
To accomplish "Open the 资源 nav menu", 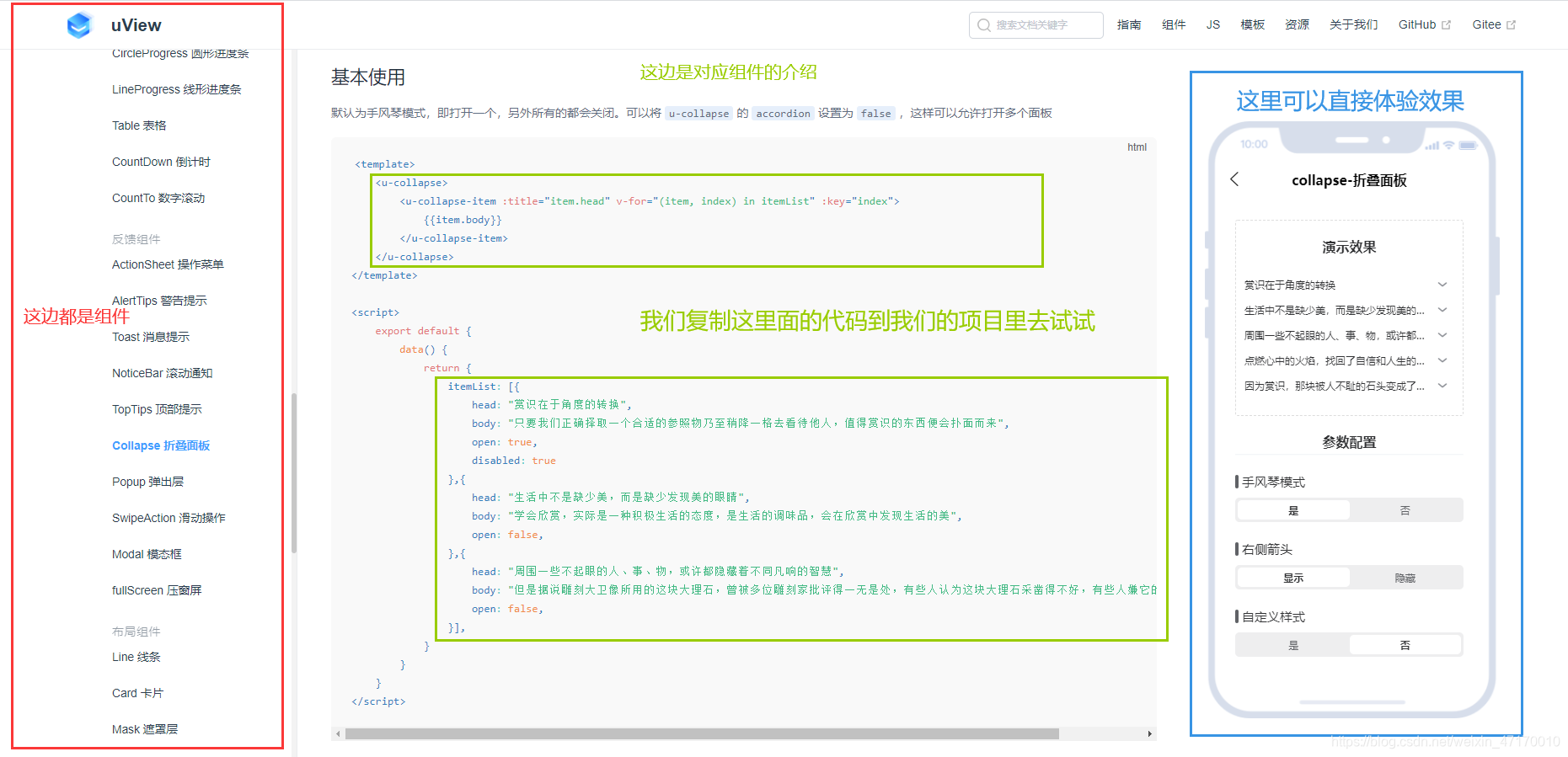I will click(x=1297, y=25).
